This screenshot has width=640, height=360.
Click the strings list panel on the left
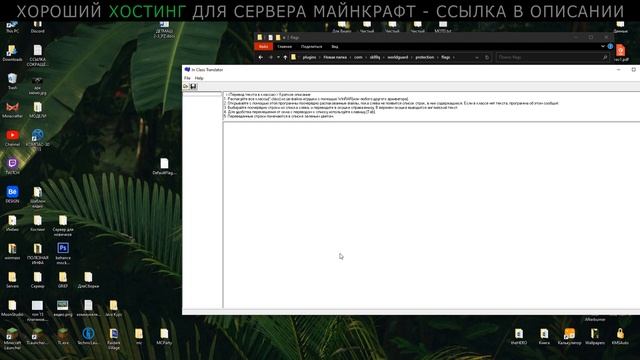tap(202, 200)
